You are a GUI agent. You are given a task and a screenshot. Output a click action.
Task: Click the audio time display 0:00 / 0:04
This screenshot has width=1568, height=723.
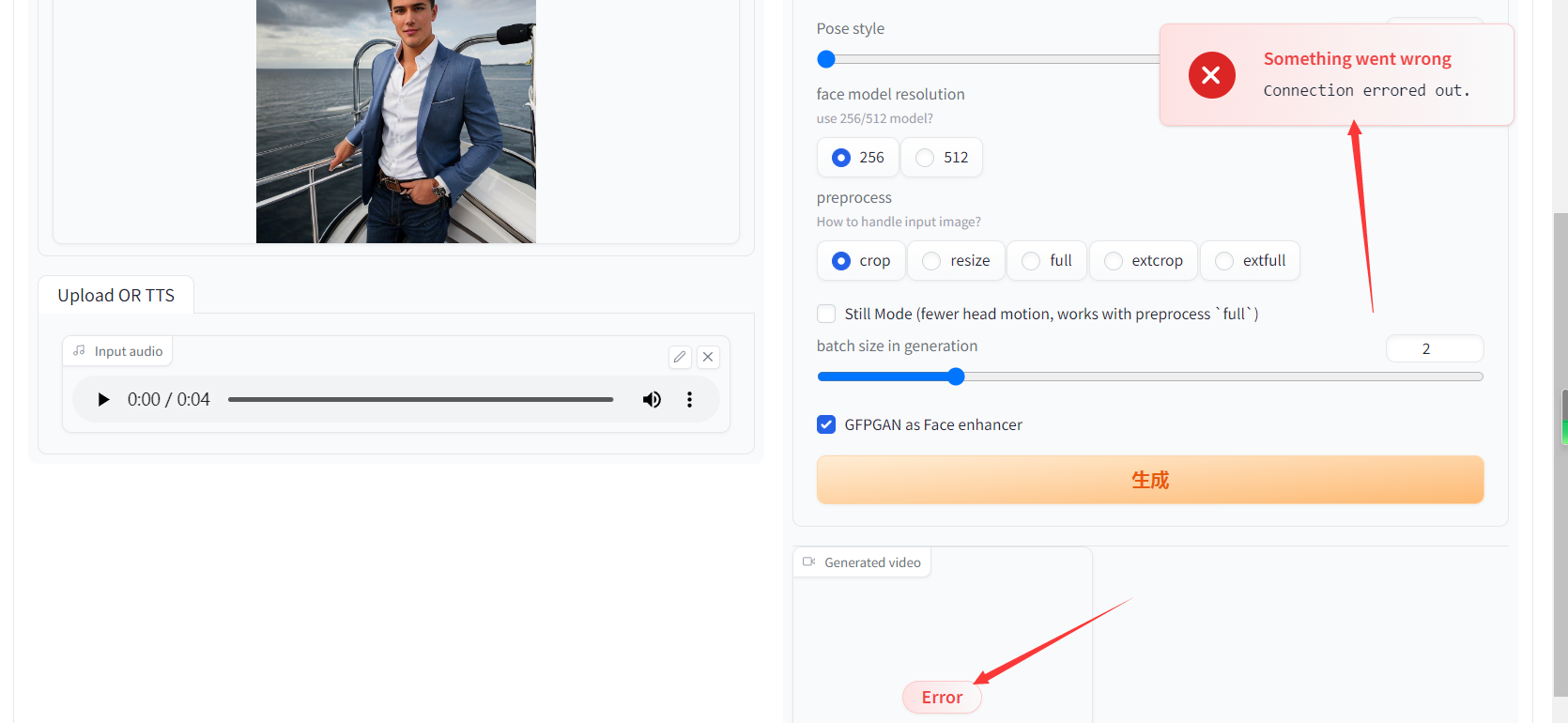point(169,400)
